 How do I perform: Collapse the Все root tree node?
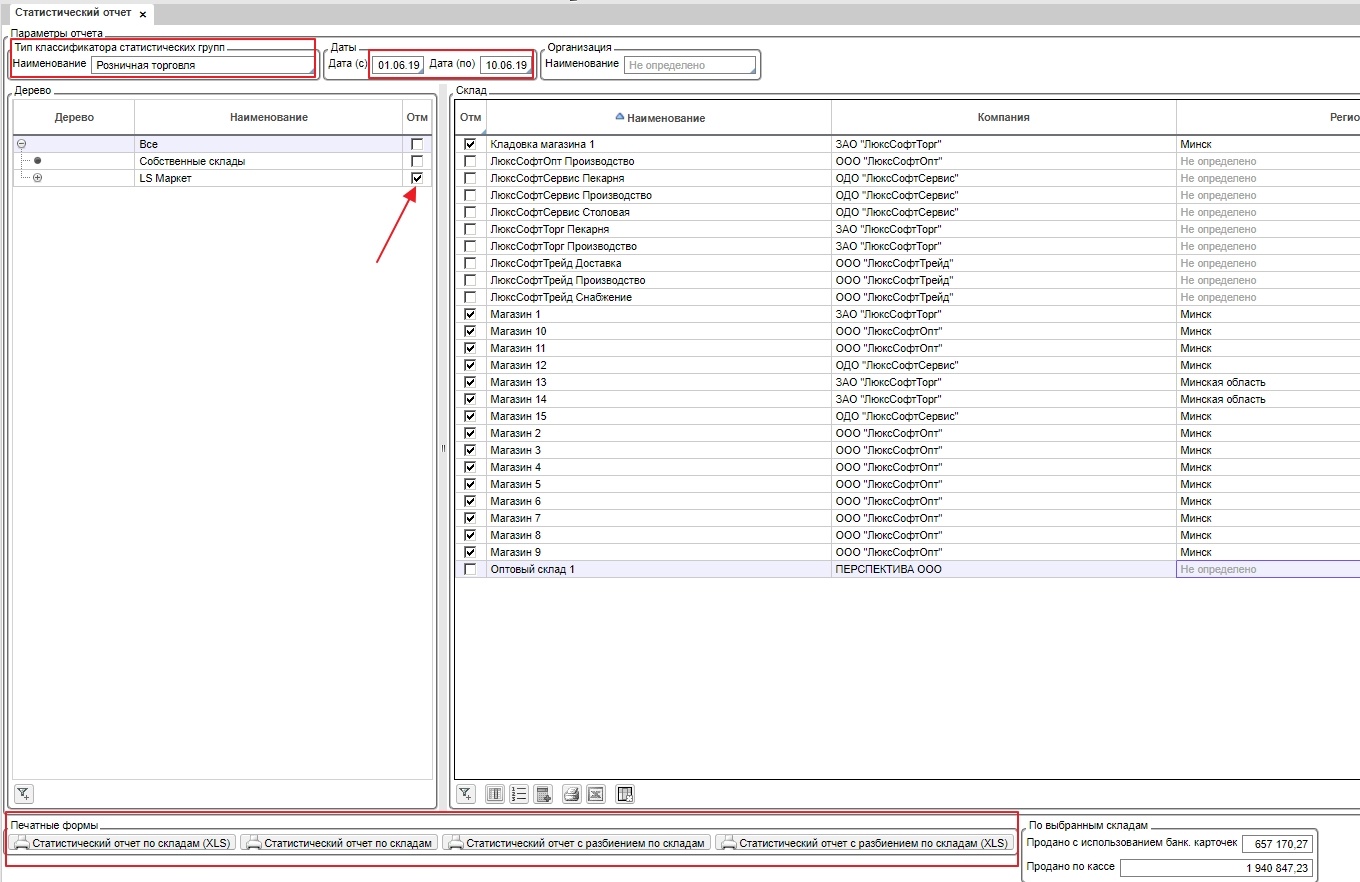click(22, 144)
